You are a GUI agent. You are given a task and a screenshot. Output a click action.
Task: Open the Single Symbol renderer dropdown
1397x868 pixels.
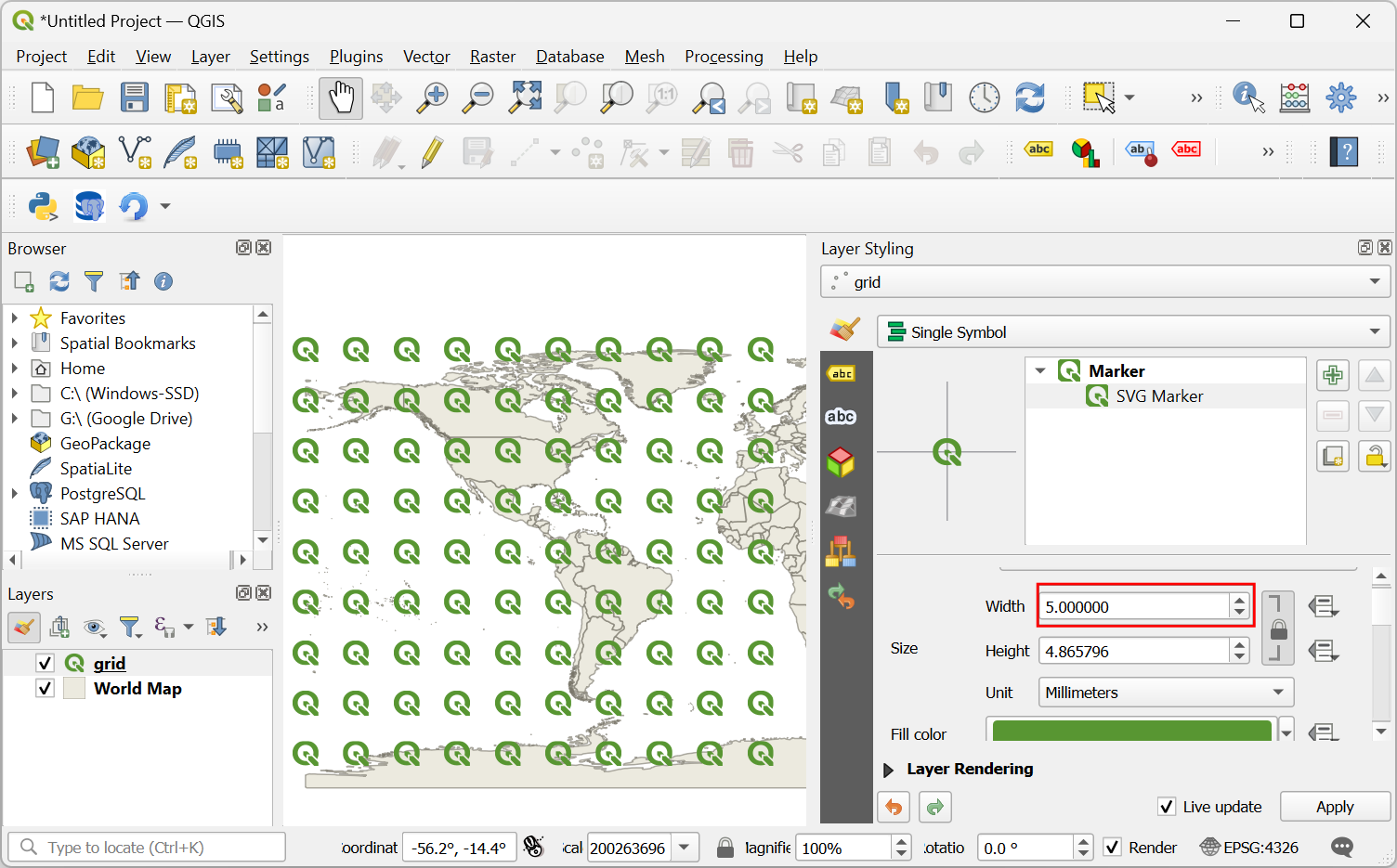(x=1132, y=332)
